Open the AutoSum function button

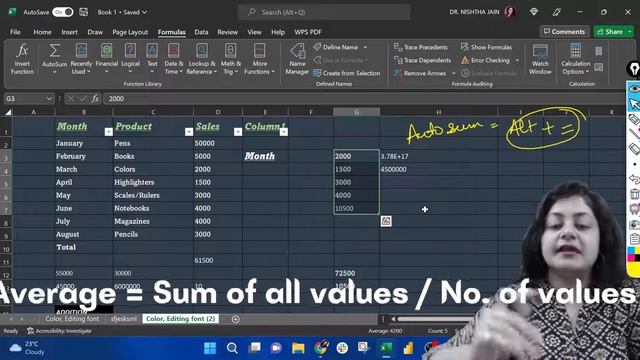[x=54, y=59]
